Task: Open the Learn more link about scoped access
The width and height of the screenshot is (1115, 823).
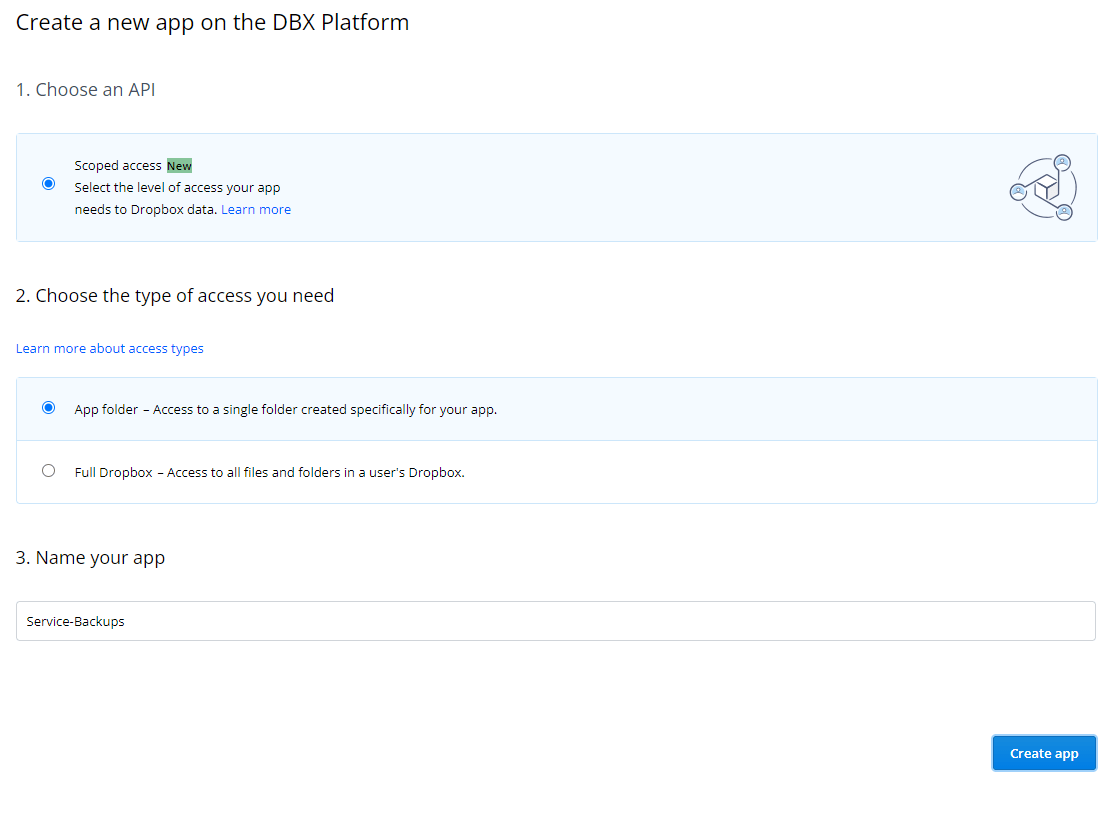Action: tap(256, 209)
